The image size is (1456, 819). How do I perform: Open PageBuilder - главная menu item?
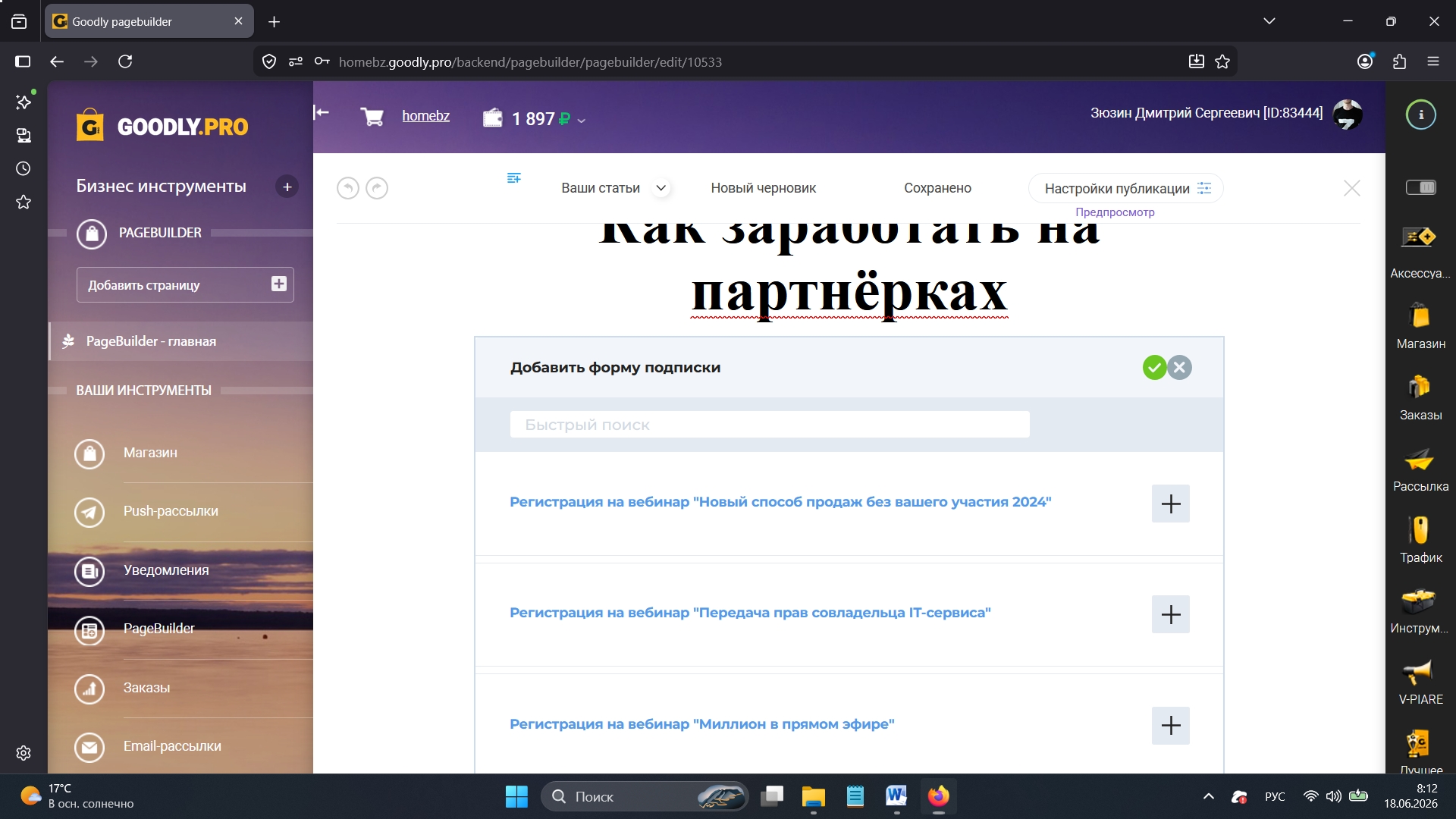coord(181,341)
